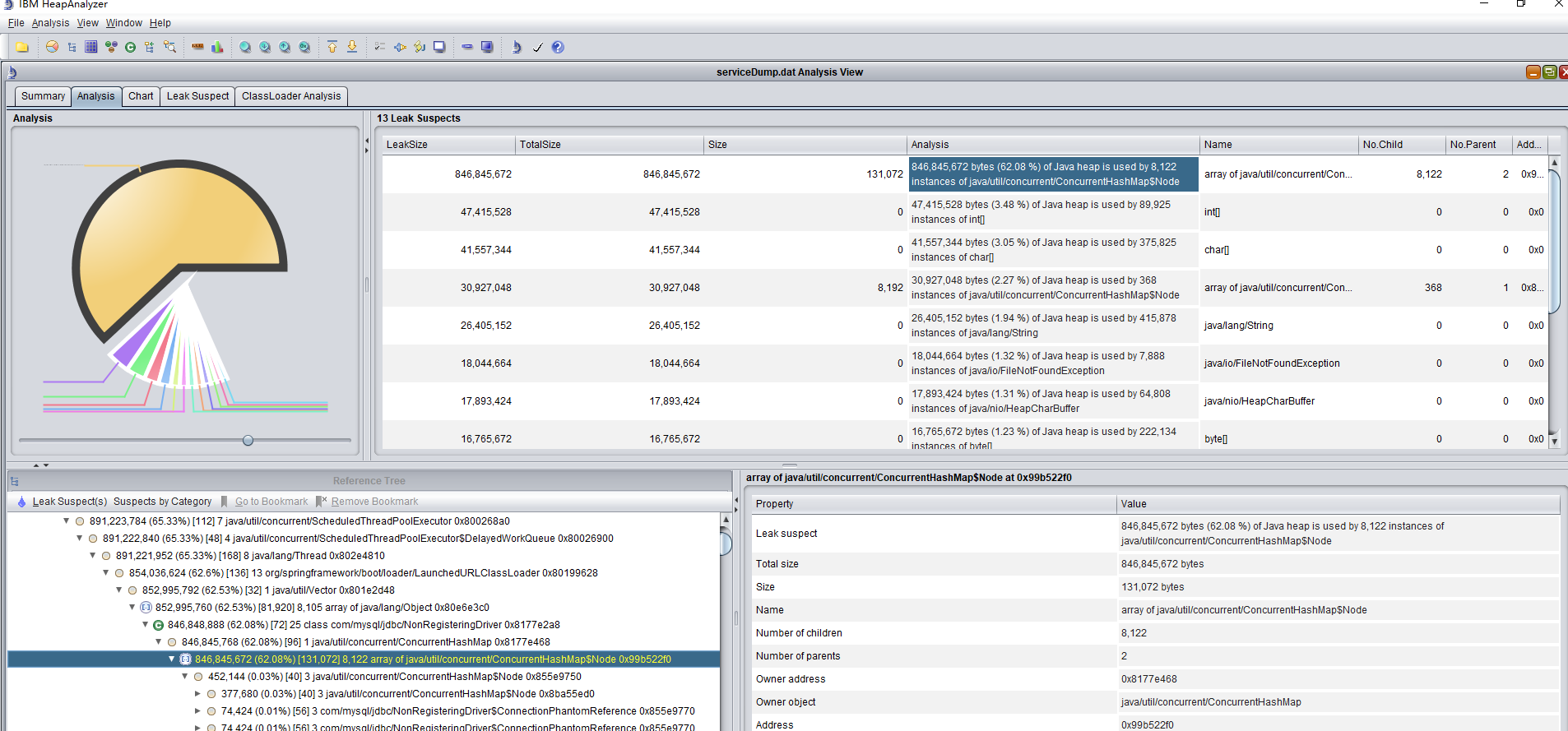Click the Leak Suspect(s) button
Screen dimensions: 1568x731
tap(62, 502)
